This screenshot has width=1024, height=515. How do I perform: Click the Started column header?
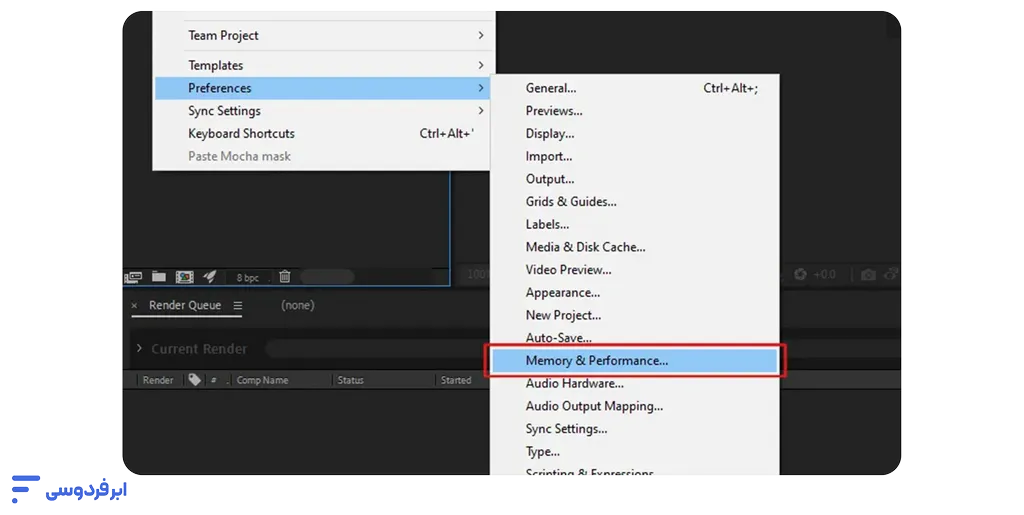tap(456, 380)
